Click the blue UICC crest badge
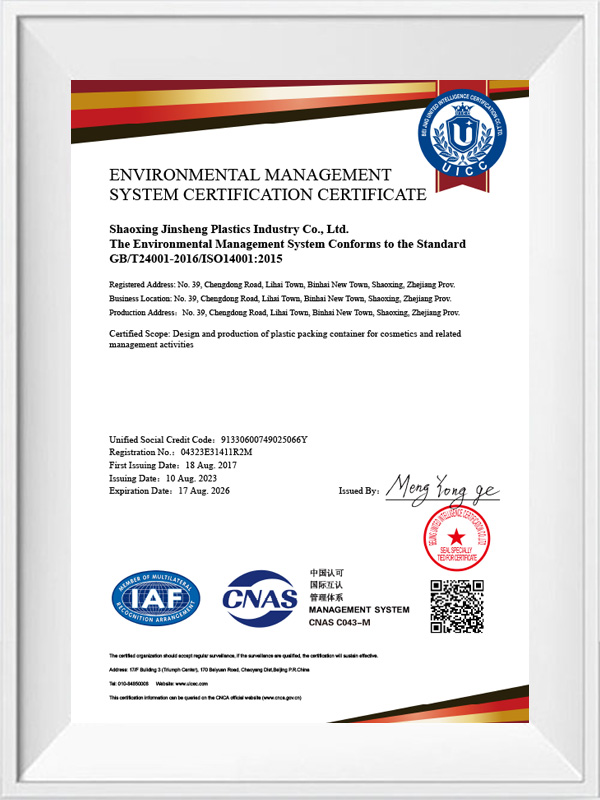This screenshot has height=800, width=600. click(x=462, y=133)
